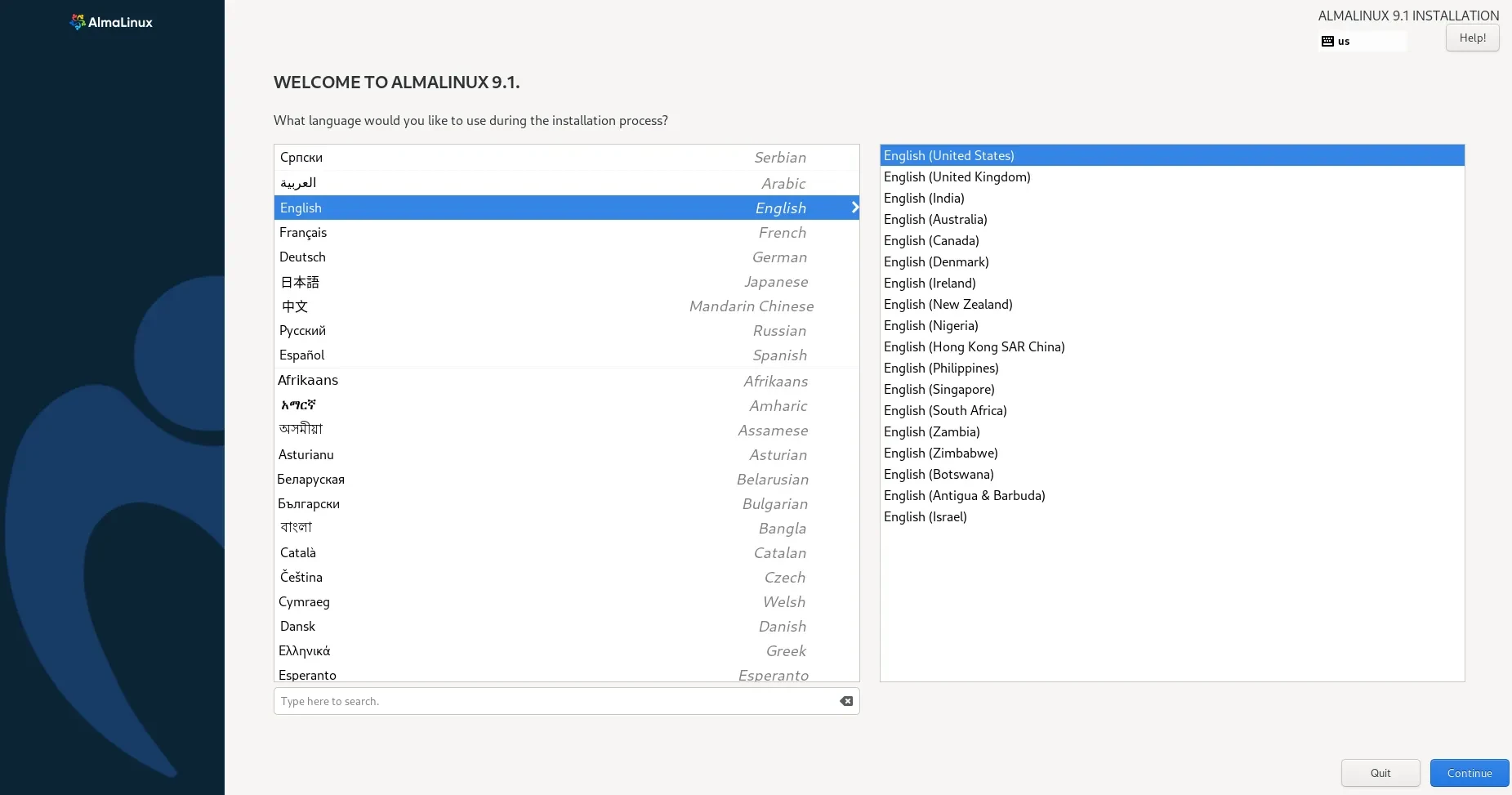Expand English locale list via the chevron
The height and width of the screenshot is (795, 1512).
point(854,208)
